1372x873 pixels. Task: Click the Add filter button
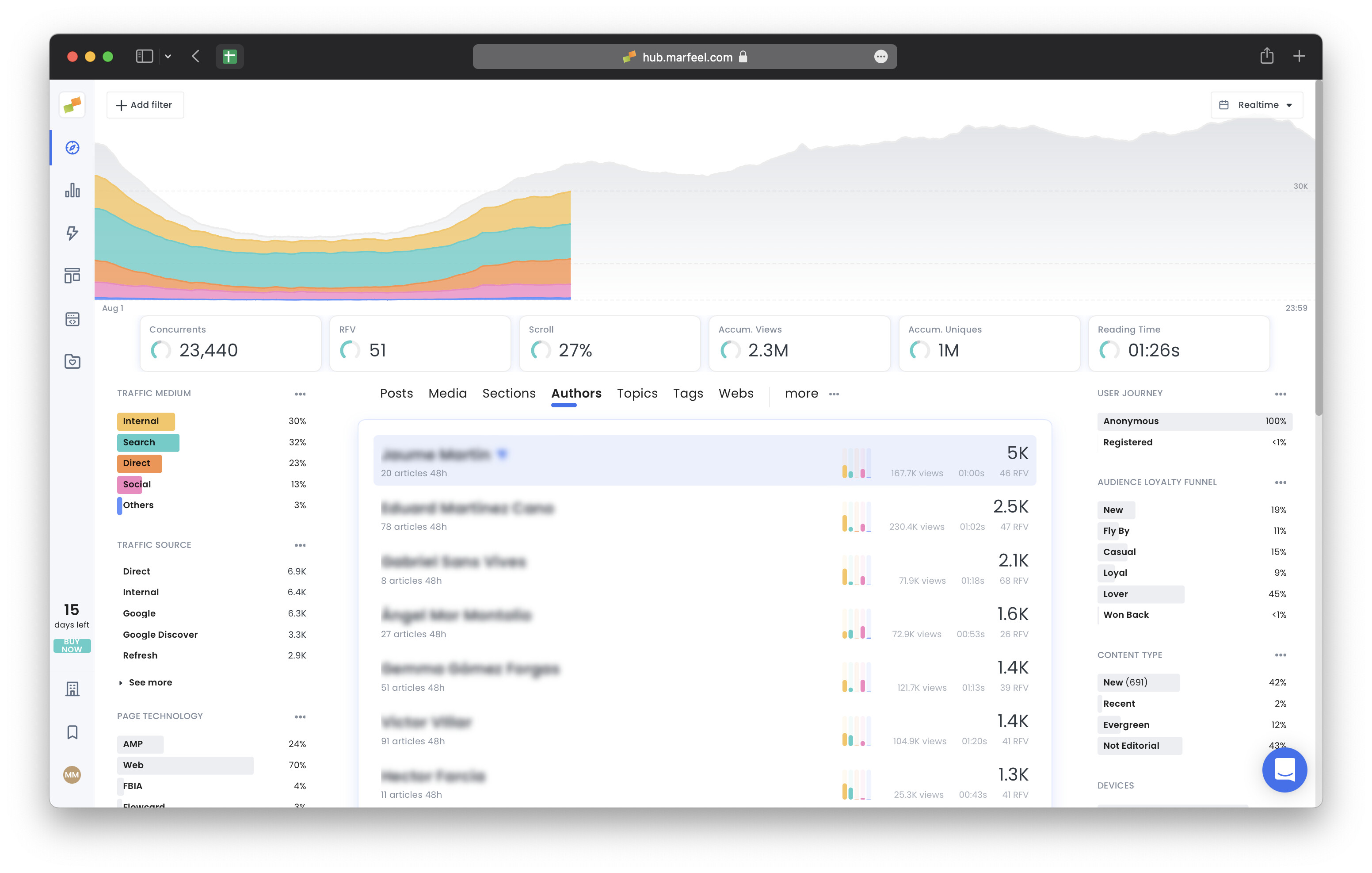click(145, 105)
